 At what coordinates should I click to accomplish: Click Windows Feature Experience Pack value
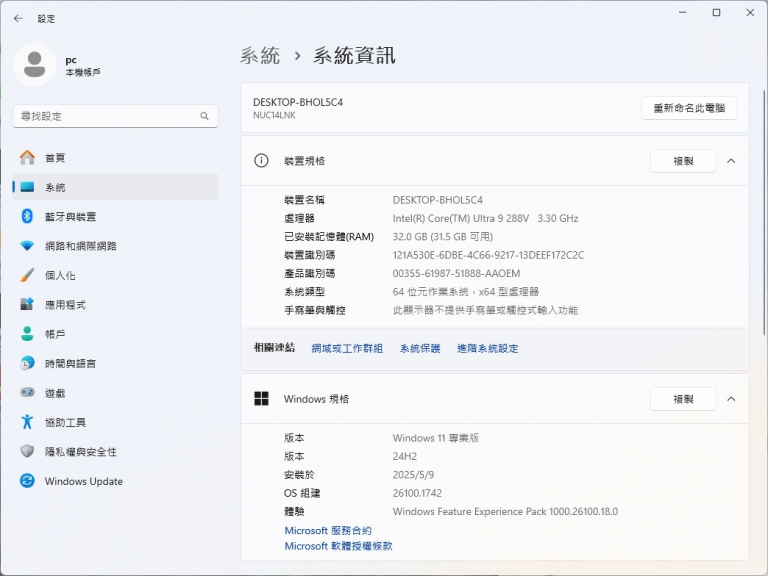[505, 511]
